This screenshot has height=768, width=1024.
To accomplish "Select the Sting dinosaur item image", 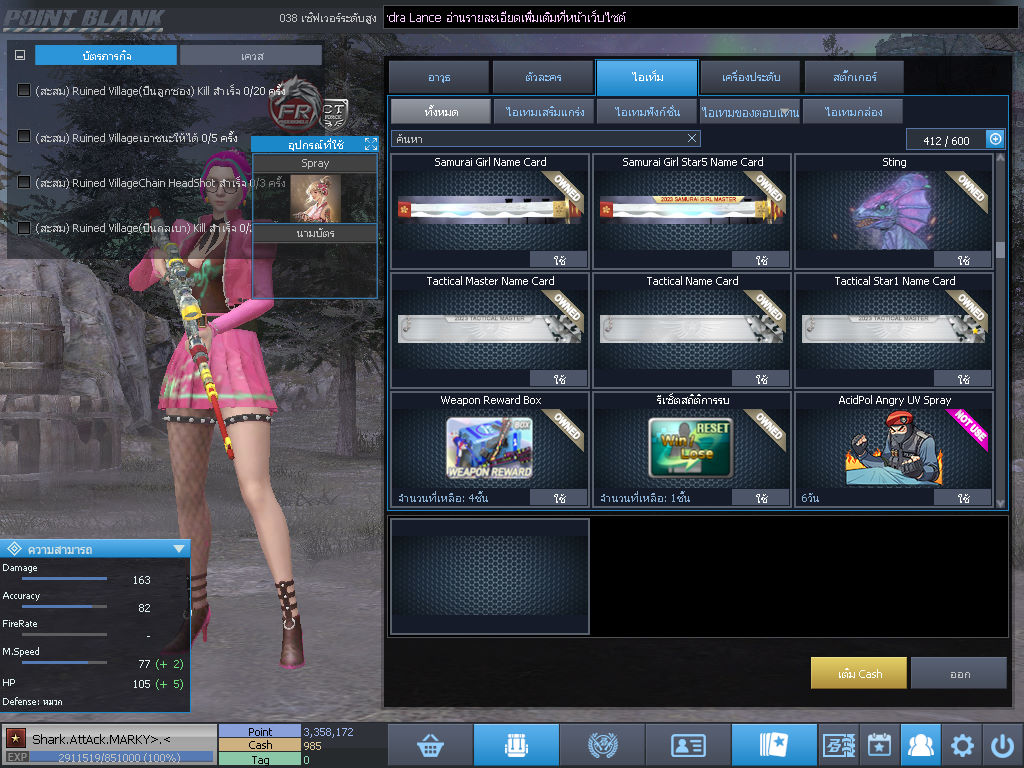I will pos(893,210).
